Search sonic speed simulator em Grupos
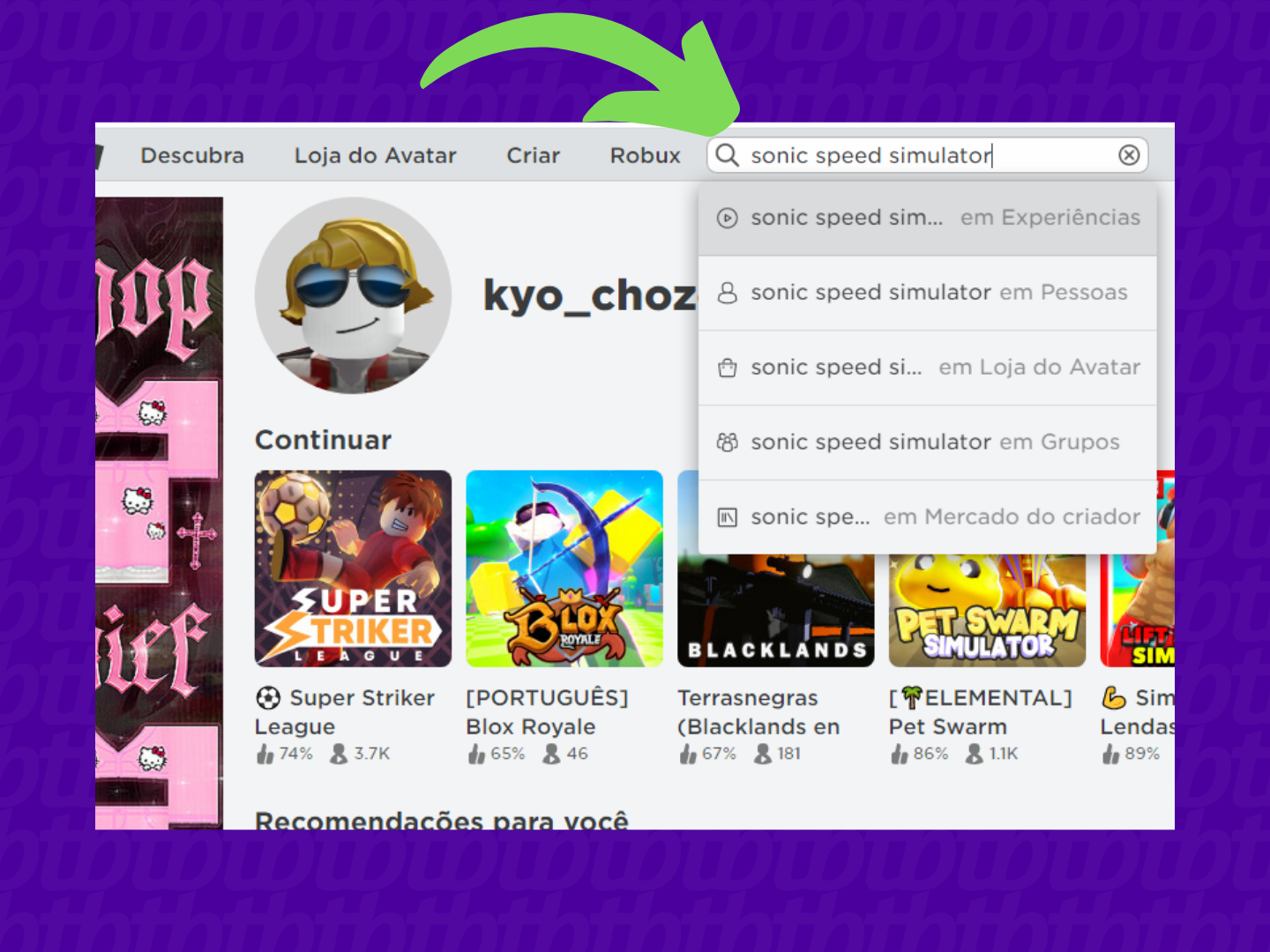The width and height of the screenshot is (1270, 952). click(x=927, y=443)
